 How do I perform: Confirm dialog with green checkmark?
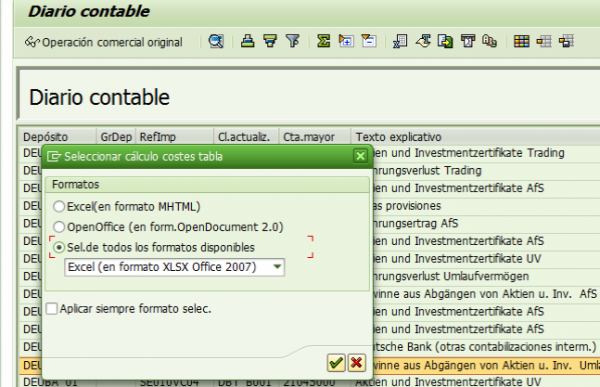click(x=336, y=363)
